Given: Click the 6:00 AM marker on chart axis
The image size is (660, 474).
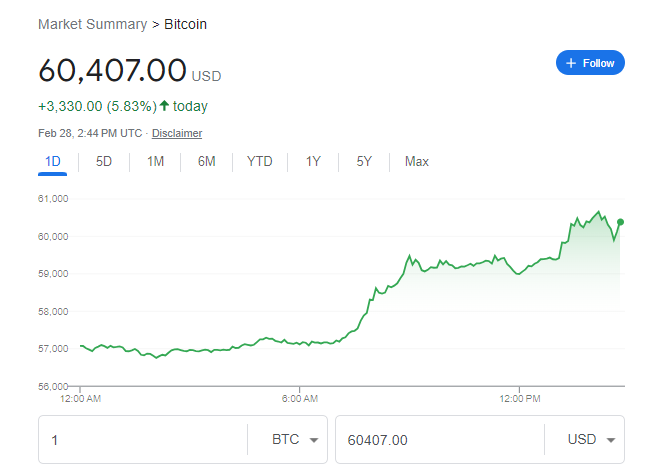Looking at the screenshot, I should [299, 398].
